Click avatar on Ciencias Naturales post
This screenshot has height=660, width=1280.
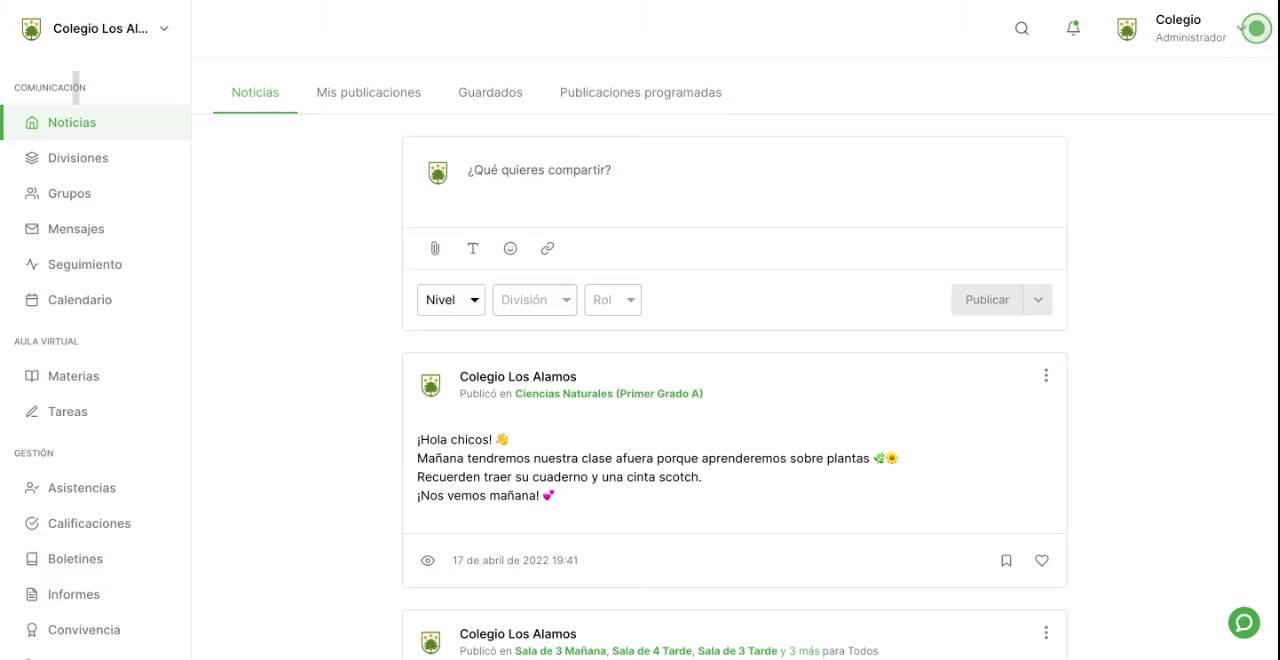point(431,385)
